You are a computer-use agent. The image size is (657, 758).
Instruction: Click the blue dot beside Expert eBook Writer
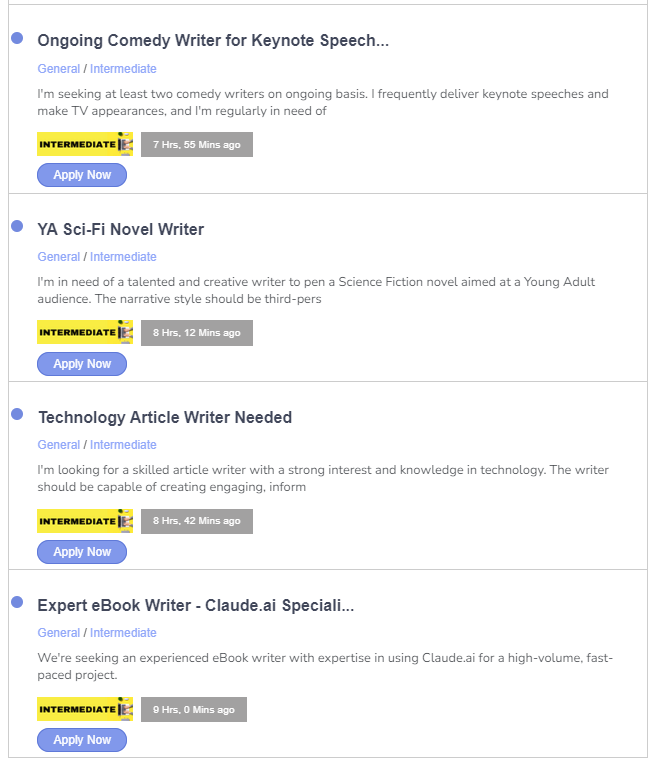(17, 602)
